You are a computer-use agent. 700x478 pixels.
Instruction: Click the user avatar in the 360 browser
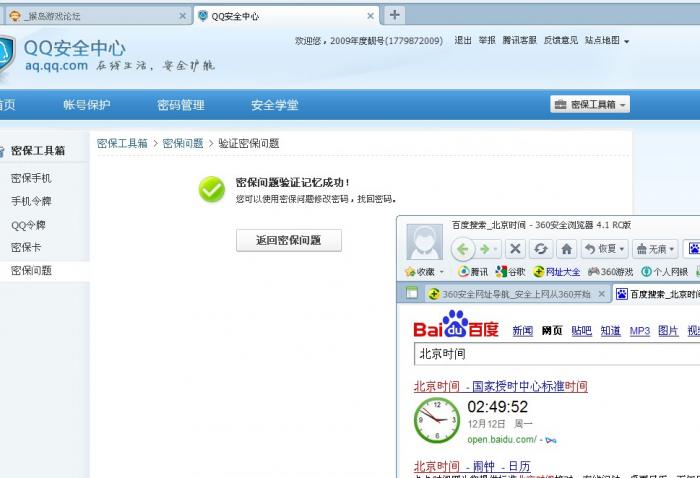coord(424,242)
